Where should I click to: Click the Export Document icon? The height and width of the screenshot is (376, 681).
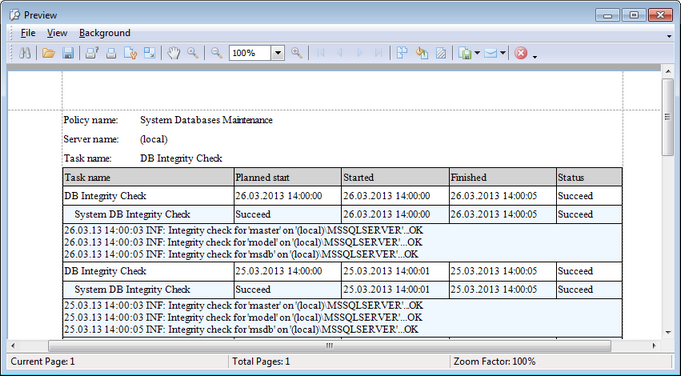tap(465, 53)
